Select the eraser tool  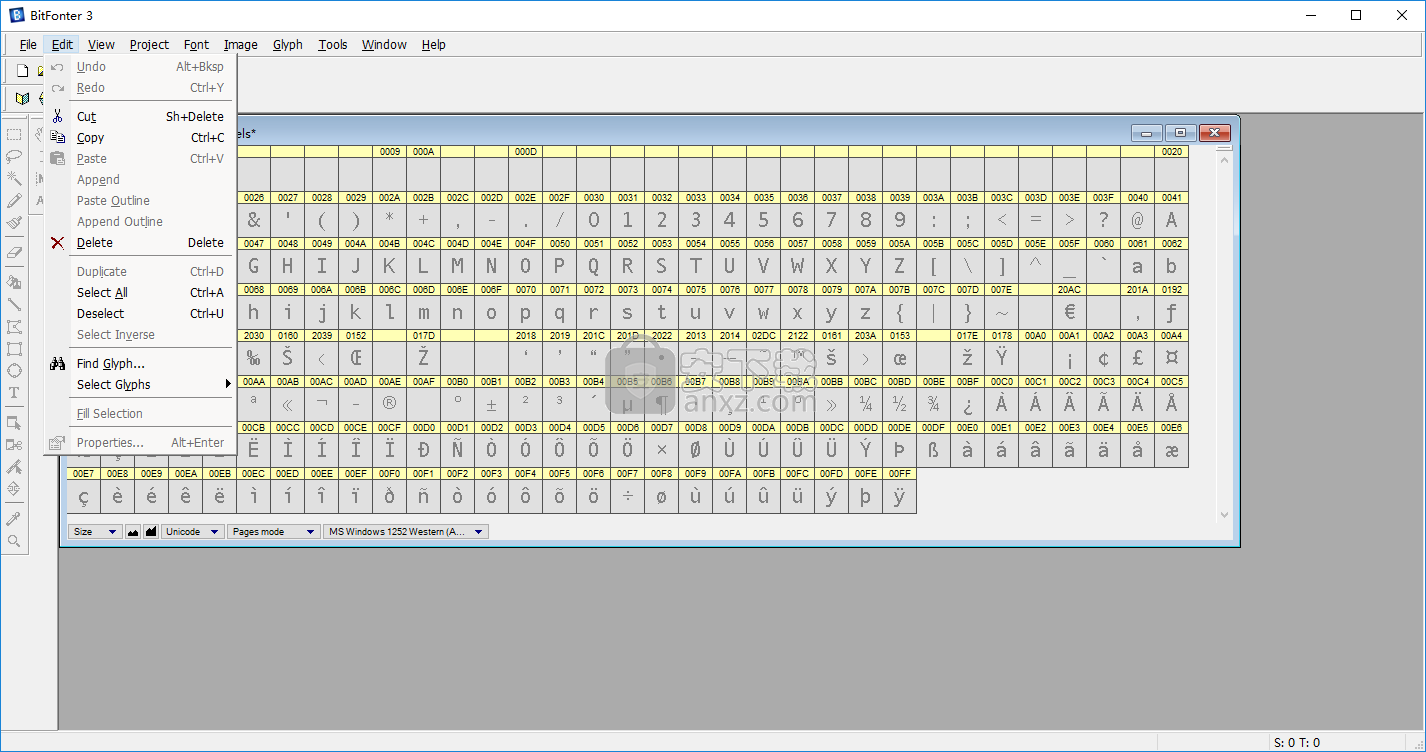pyautogui.click(x=14, y=253)
